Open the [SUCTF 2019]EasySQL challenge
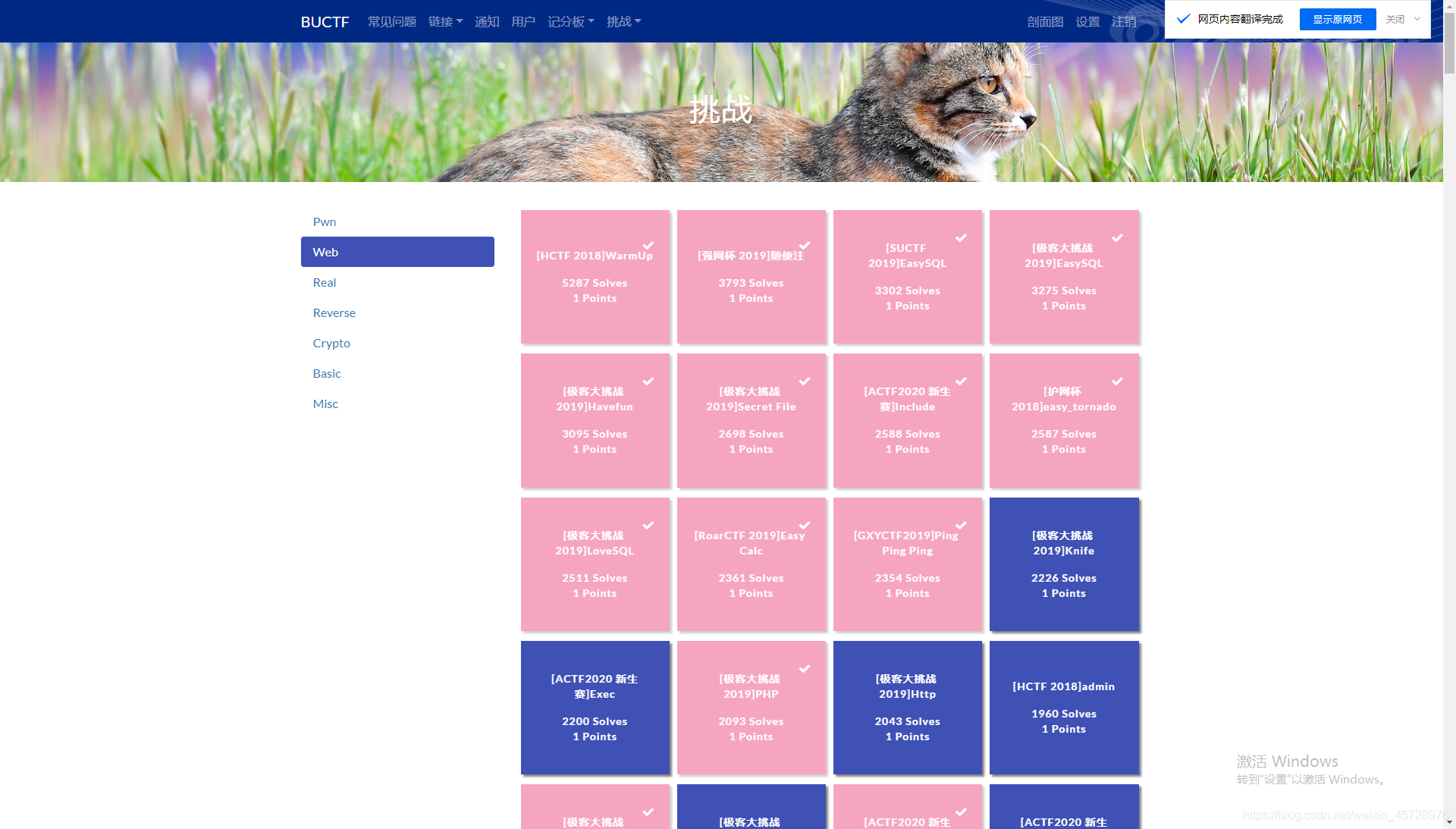This screenshot has height=829, width=1456. click(908, 277)
